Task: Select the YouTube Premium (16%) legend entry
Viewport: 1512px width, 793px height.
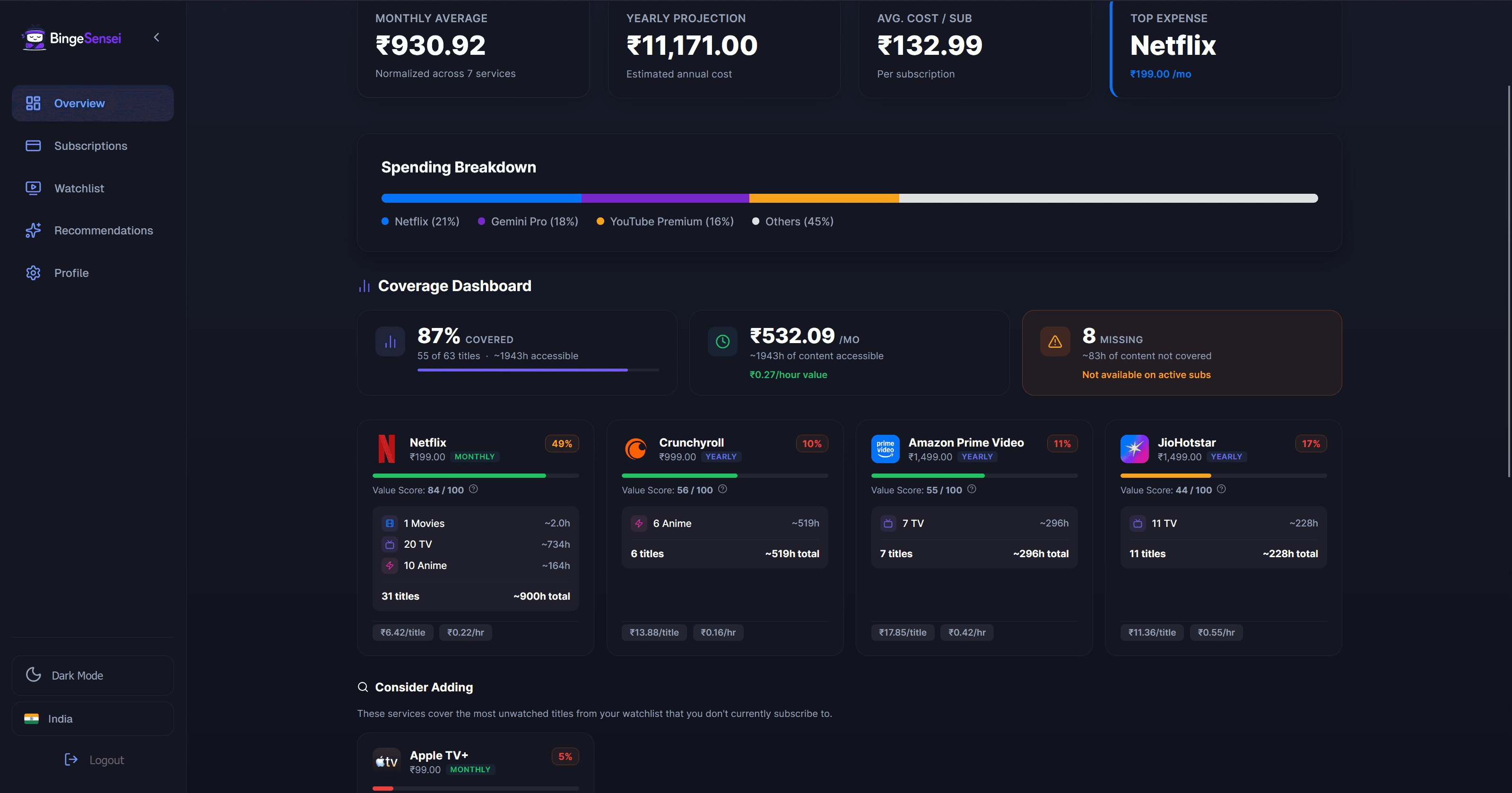Action: click(x=665, y=222)
